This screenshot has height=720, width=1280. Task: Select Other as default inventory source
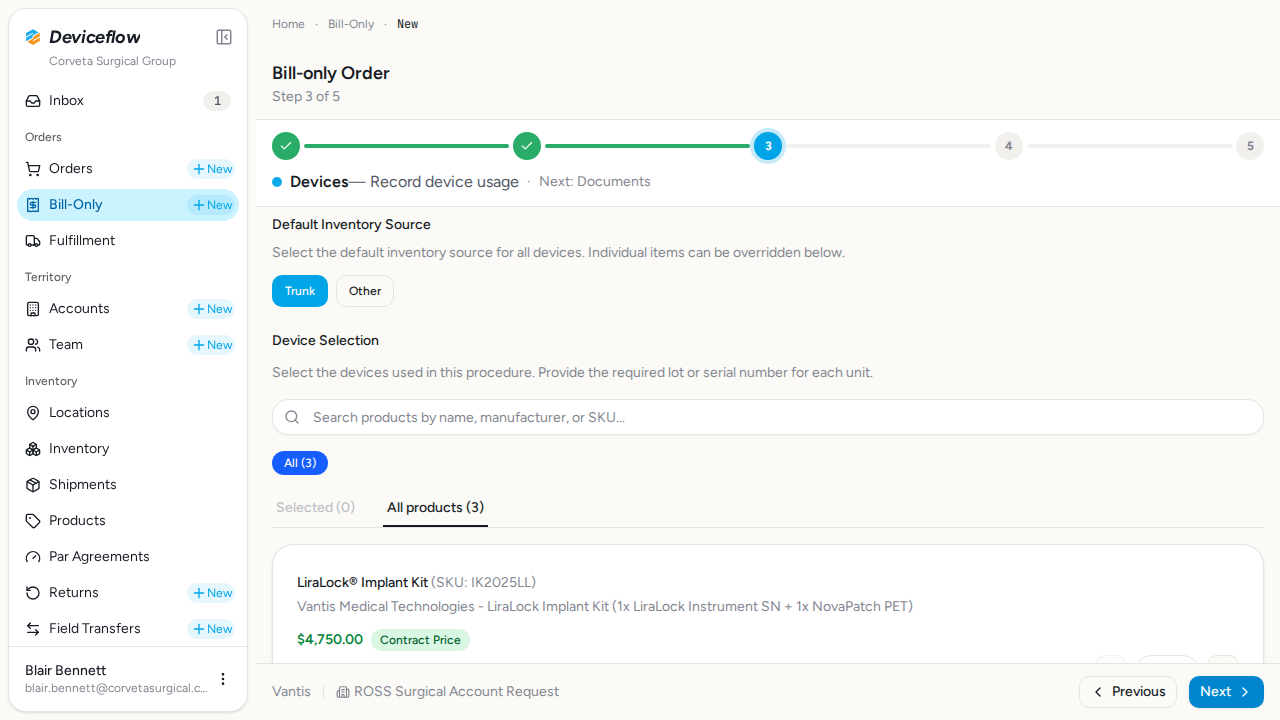coord(365,291)
